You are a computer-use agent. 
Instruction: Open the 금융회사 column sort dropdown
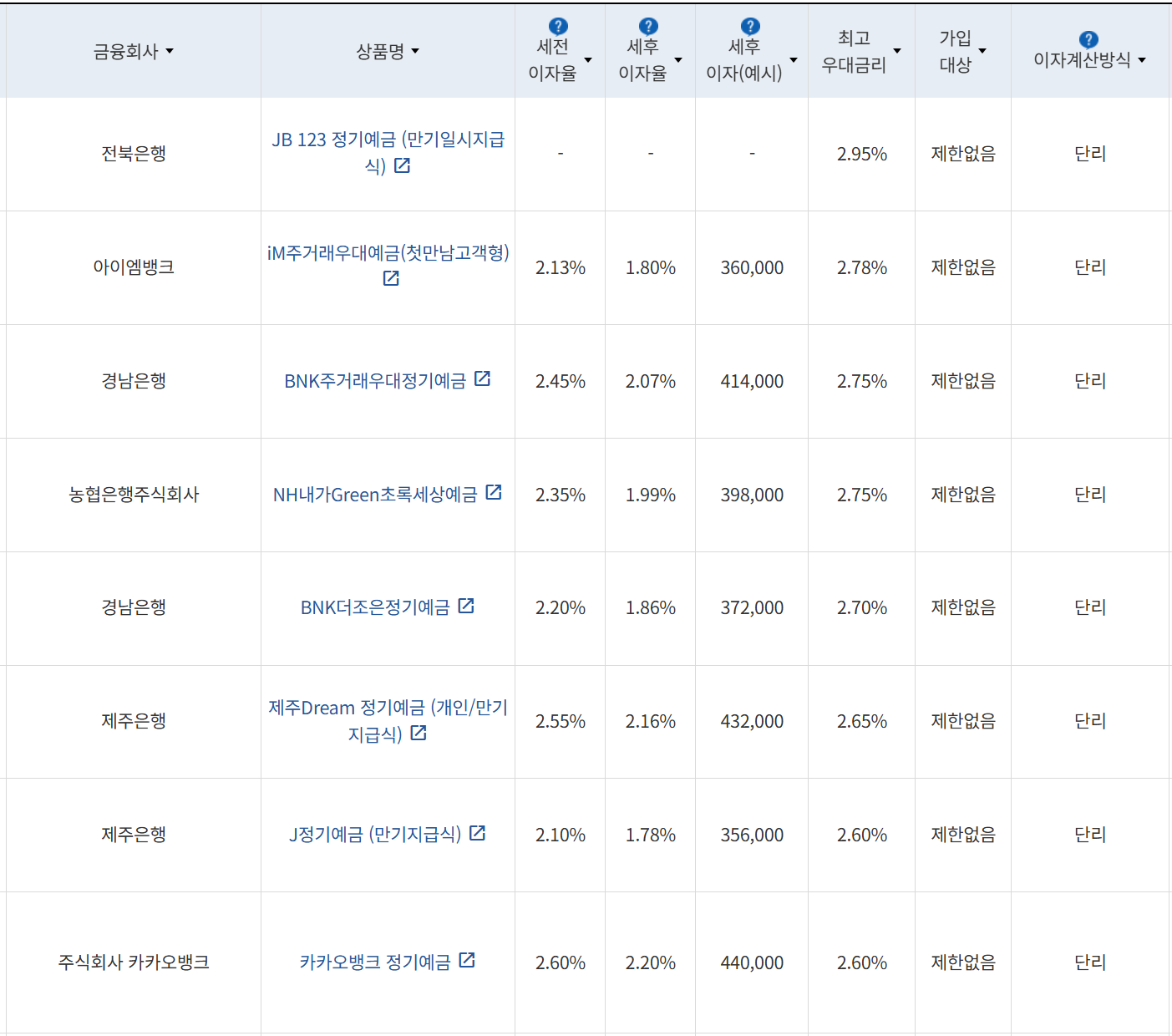170,51
